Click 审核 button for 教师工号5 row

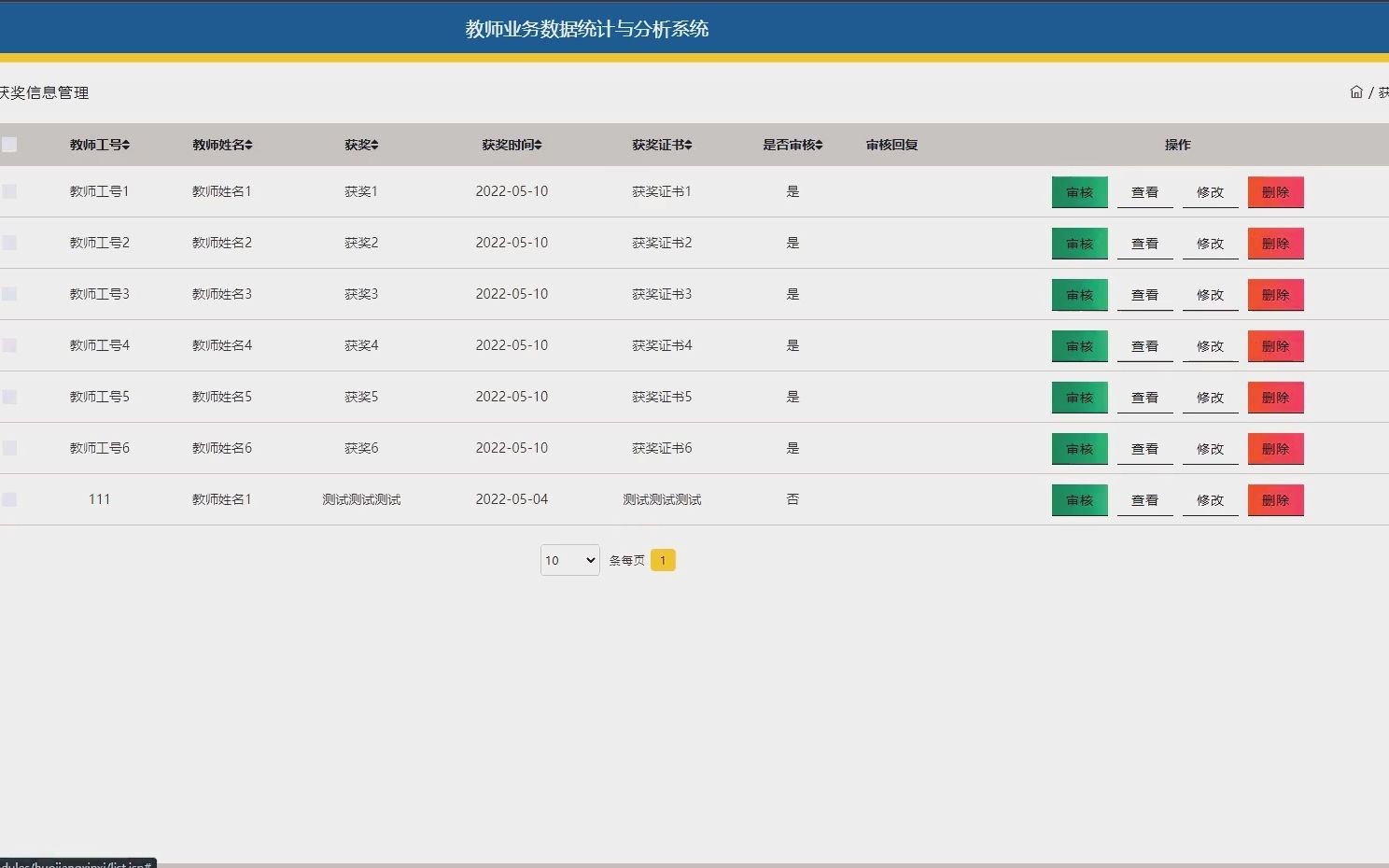click(x=1080, y=398)
